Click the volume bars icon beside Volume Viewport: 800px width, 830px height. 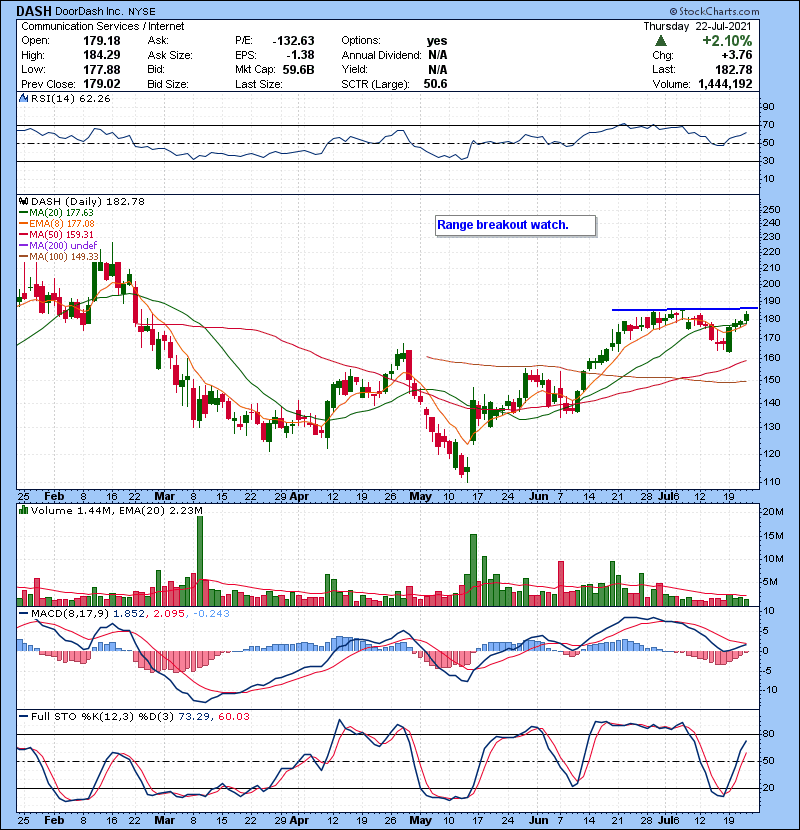[24, 510]
